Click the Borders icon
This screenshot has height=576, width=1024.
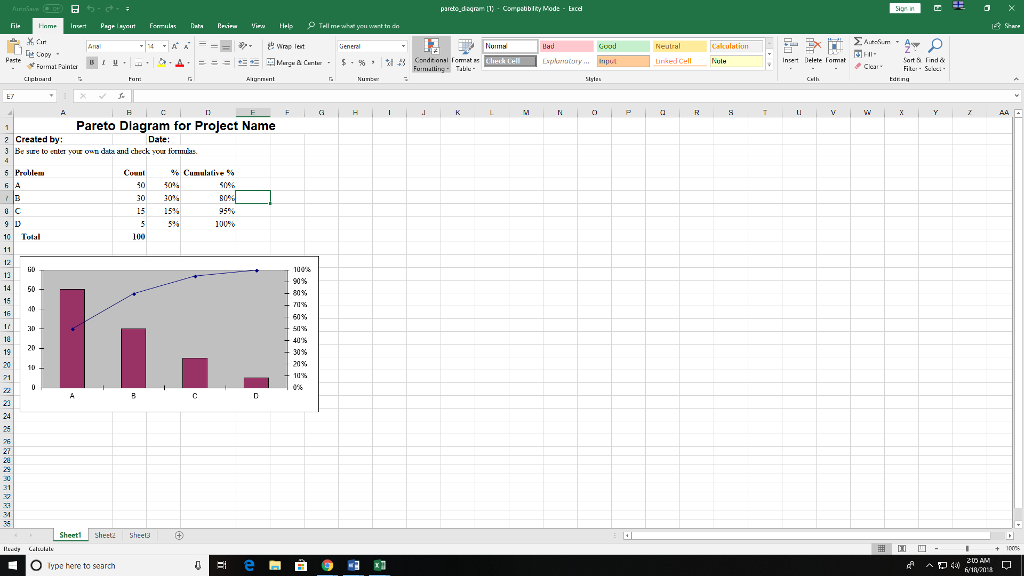click(138, 63)
